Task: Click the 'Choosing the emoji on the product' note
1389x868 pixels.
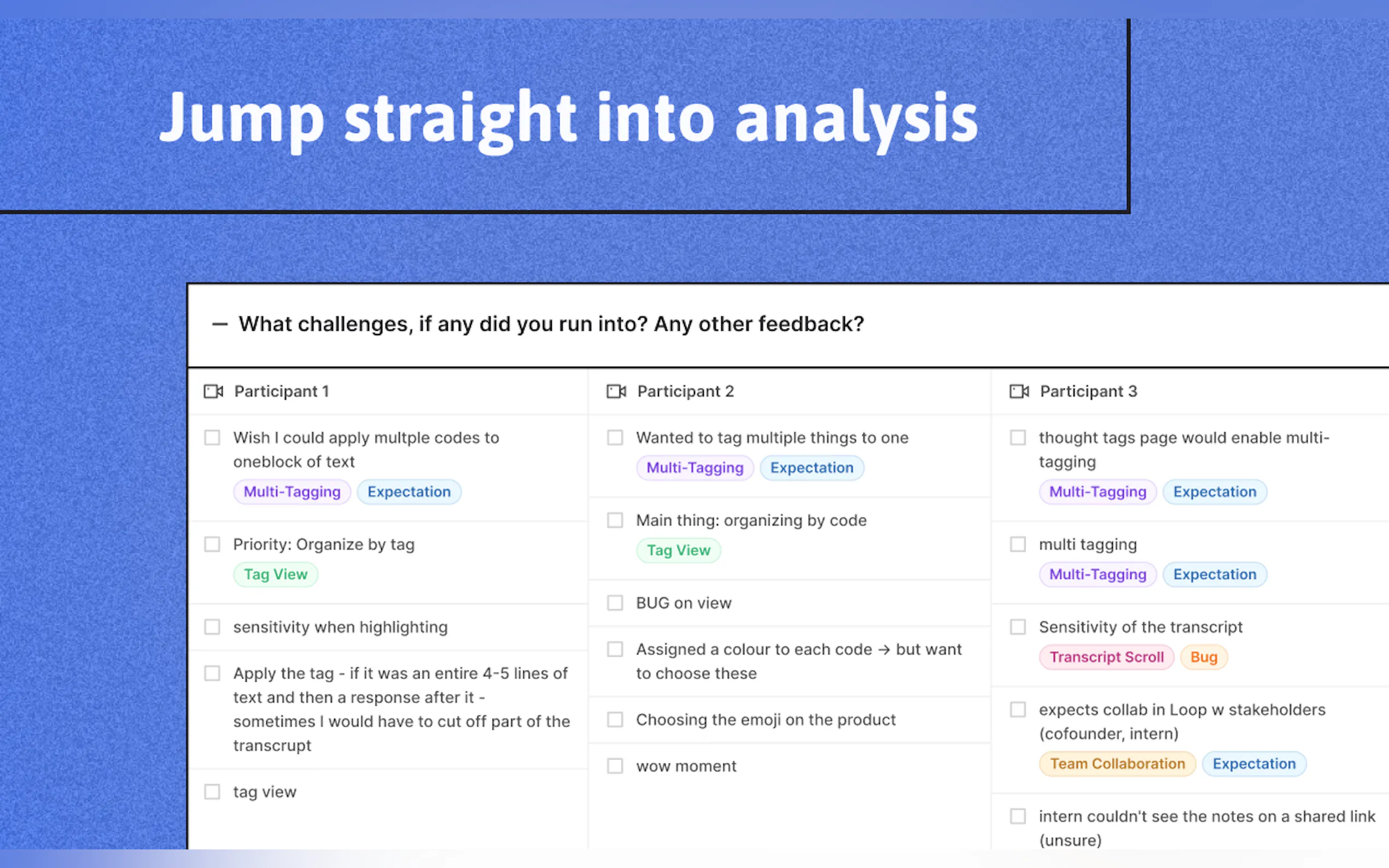Action: tap(766, 720)
